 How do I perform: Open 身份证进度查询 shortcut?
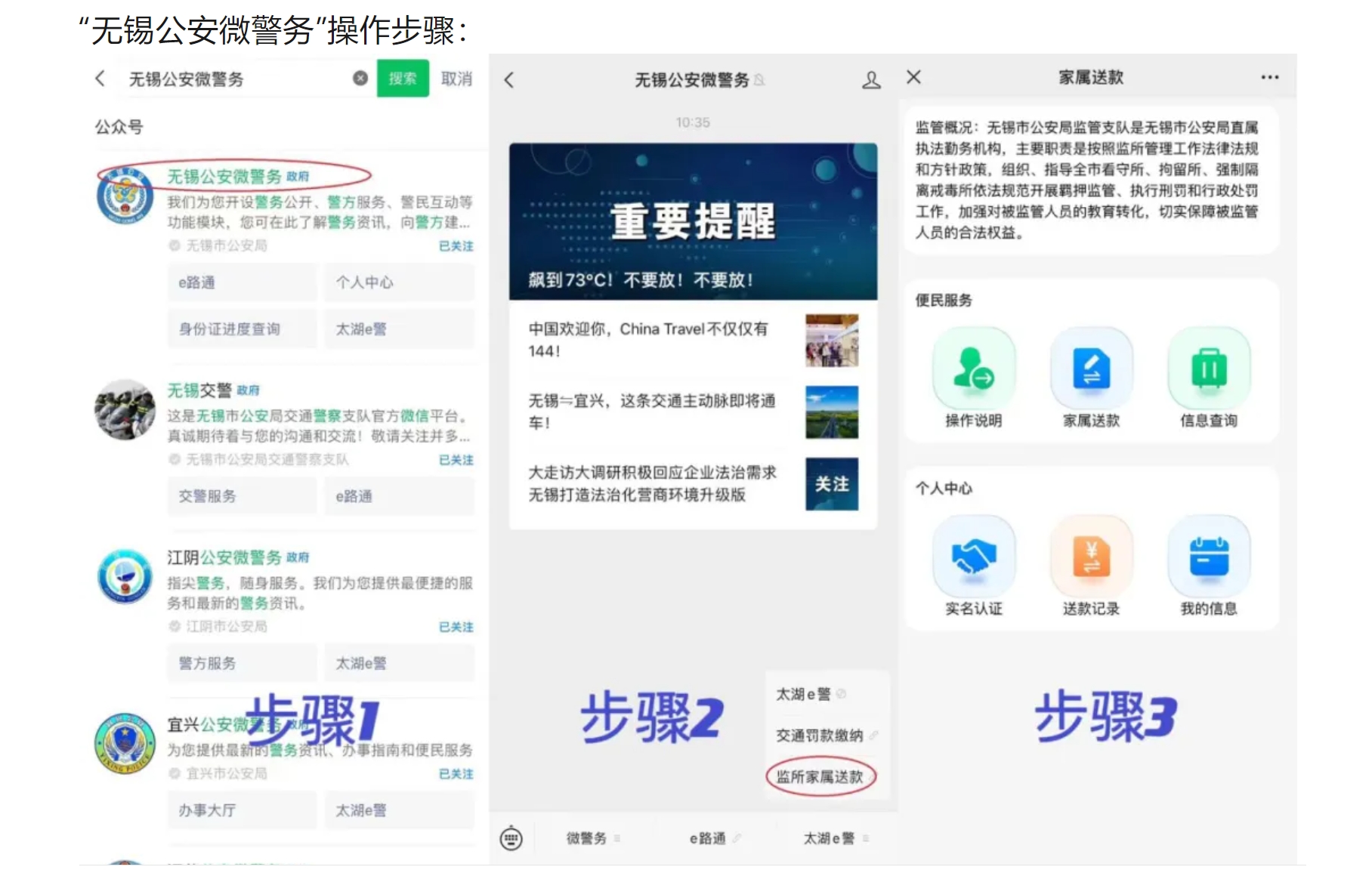(243, 329)
